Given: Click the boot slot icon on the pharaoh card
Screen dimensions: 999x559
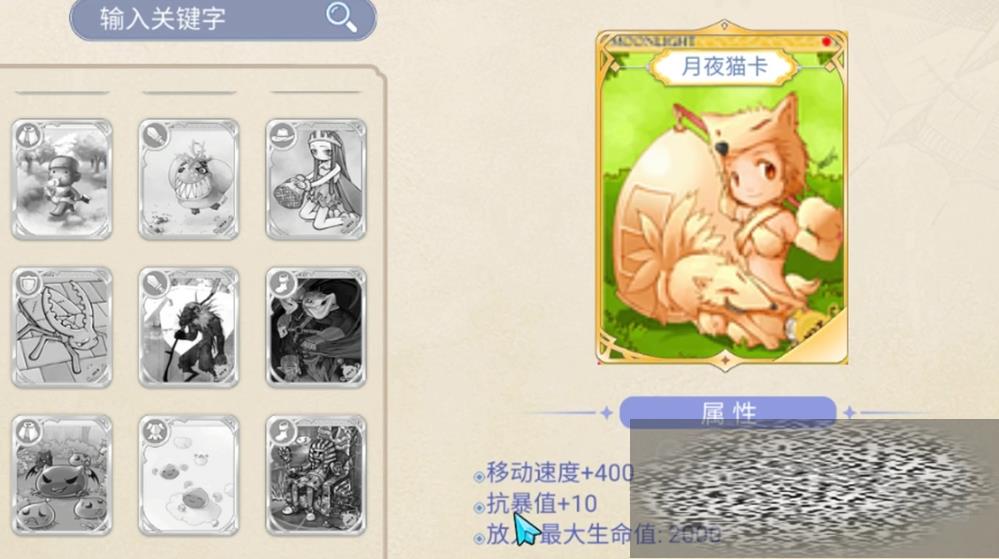Looking at the screenshot, I should point(282,432).
